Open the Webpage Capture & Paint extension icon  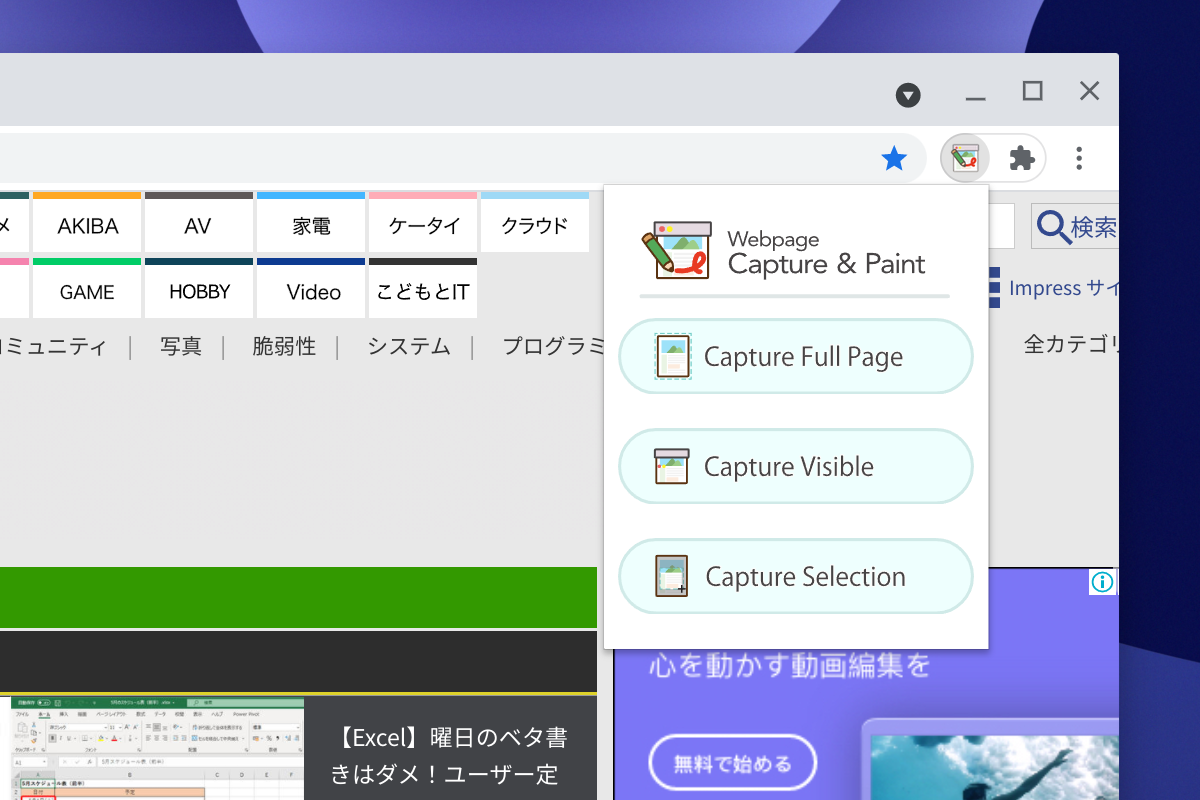[x=963, y=158]
